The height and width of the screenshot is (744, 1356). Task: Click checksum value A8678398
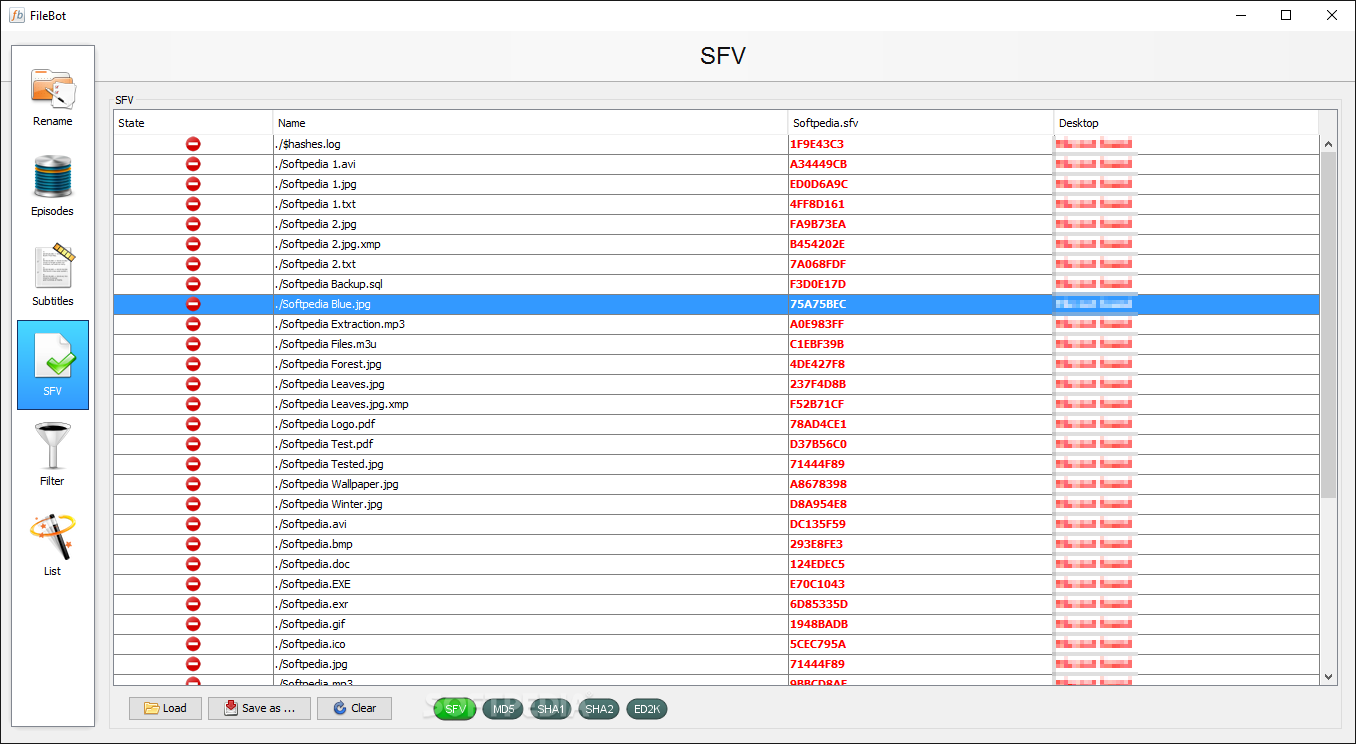click(818, 484)
